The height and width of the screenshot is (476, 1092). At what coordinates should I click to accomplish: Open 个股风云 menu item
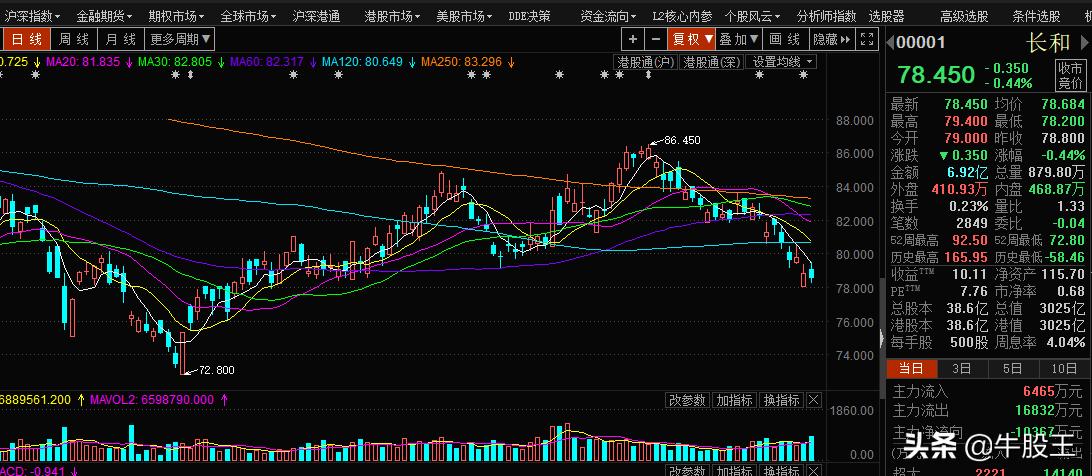click(x=754, y=15)
